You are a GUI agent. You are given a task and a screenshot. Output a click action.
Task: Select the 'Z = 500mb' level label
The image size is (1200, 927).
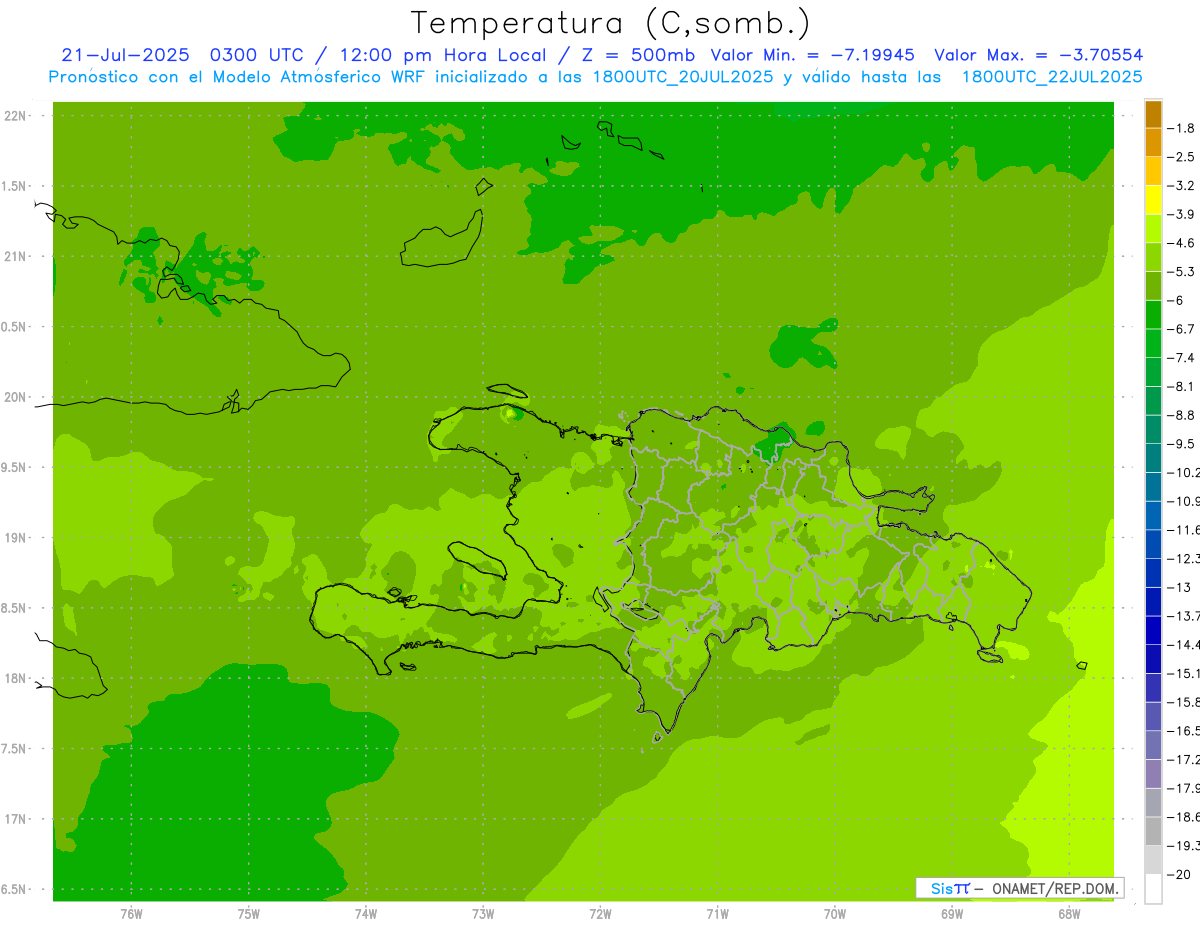point(636,55)
